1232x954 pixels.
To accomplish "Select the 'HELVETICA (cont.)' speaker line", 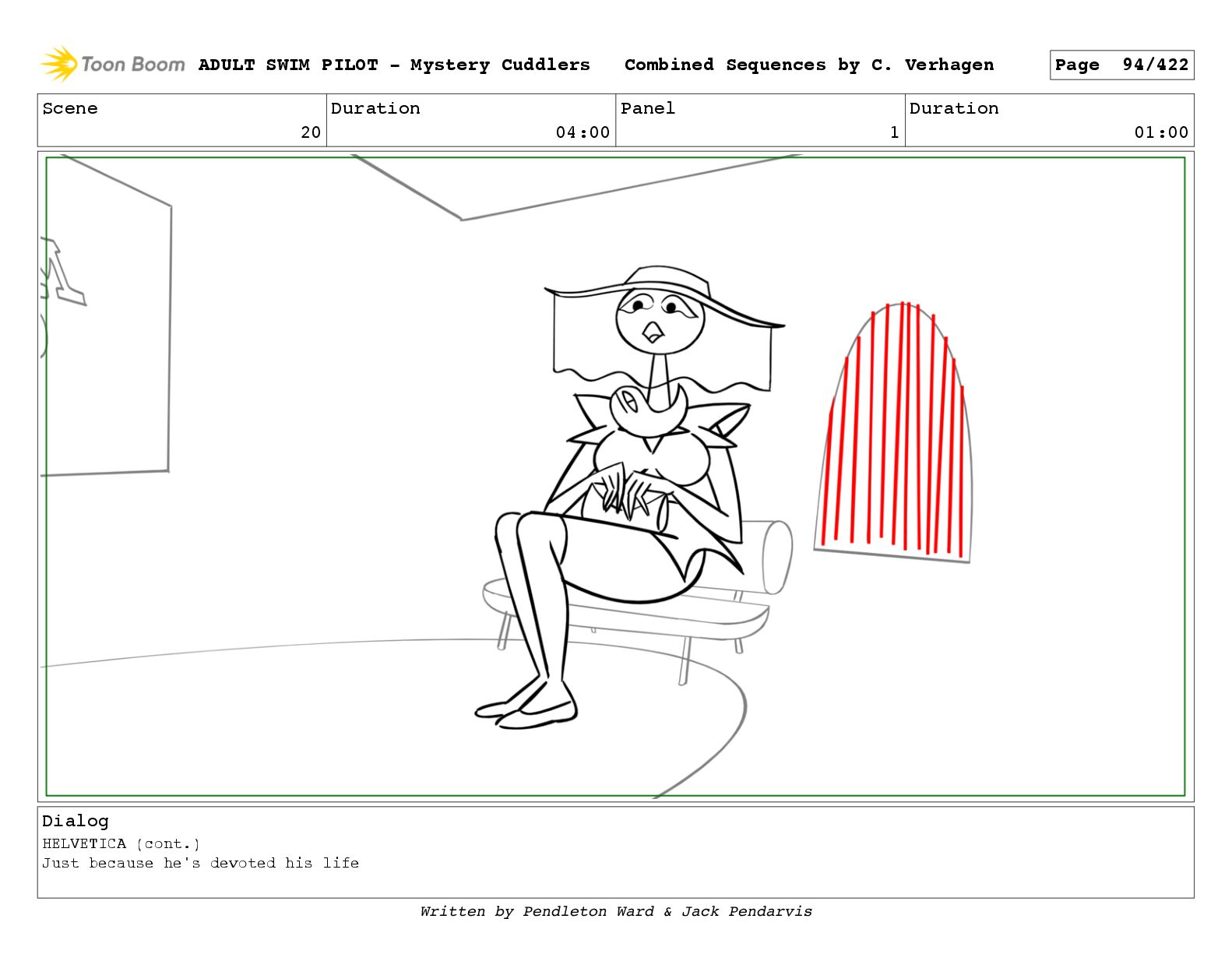I will [x=121, y=843].
